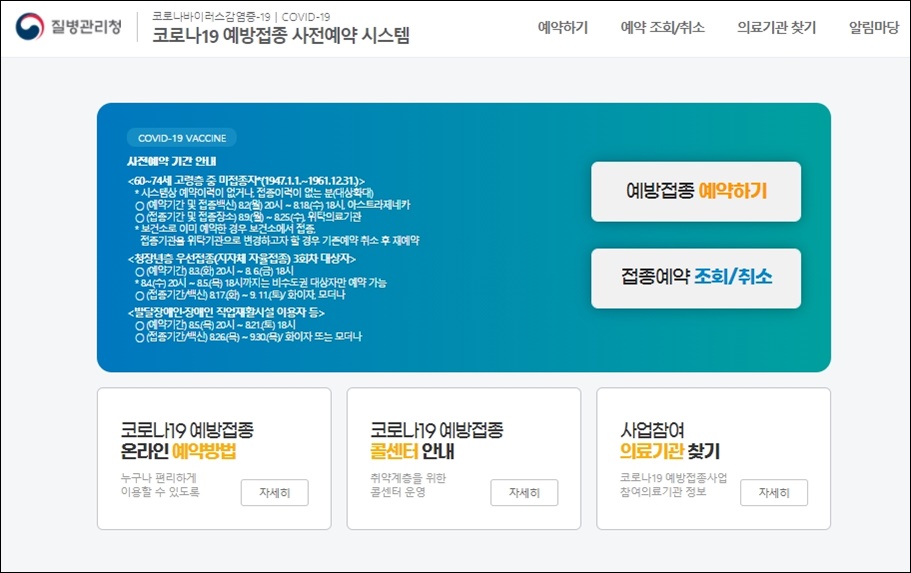The width and height of the screenshot is (911, 573).
Task: Click 자세히 on 의료기관 찾기 card
Action: [x=774, y=492]
